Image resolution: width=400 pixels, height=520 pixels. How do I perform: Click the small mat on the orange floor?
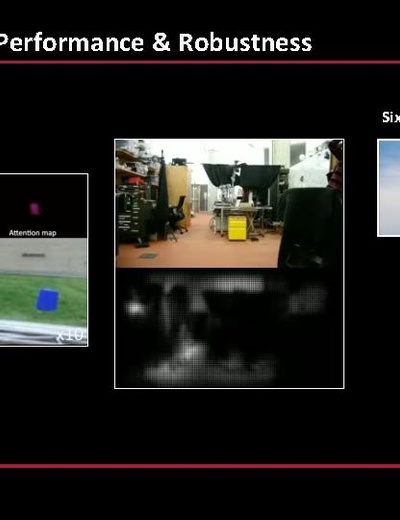click(148, 256)
